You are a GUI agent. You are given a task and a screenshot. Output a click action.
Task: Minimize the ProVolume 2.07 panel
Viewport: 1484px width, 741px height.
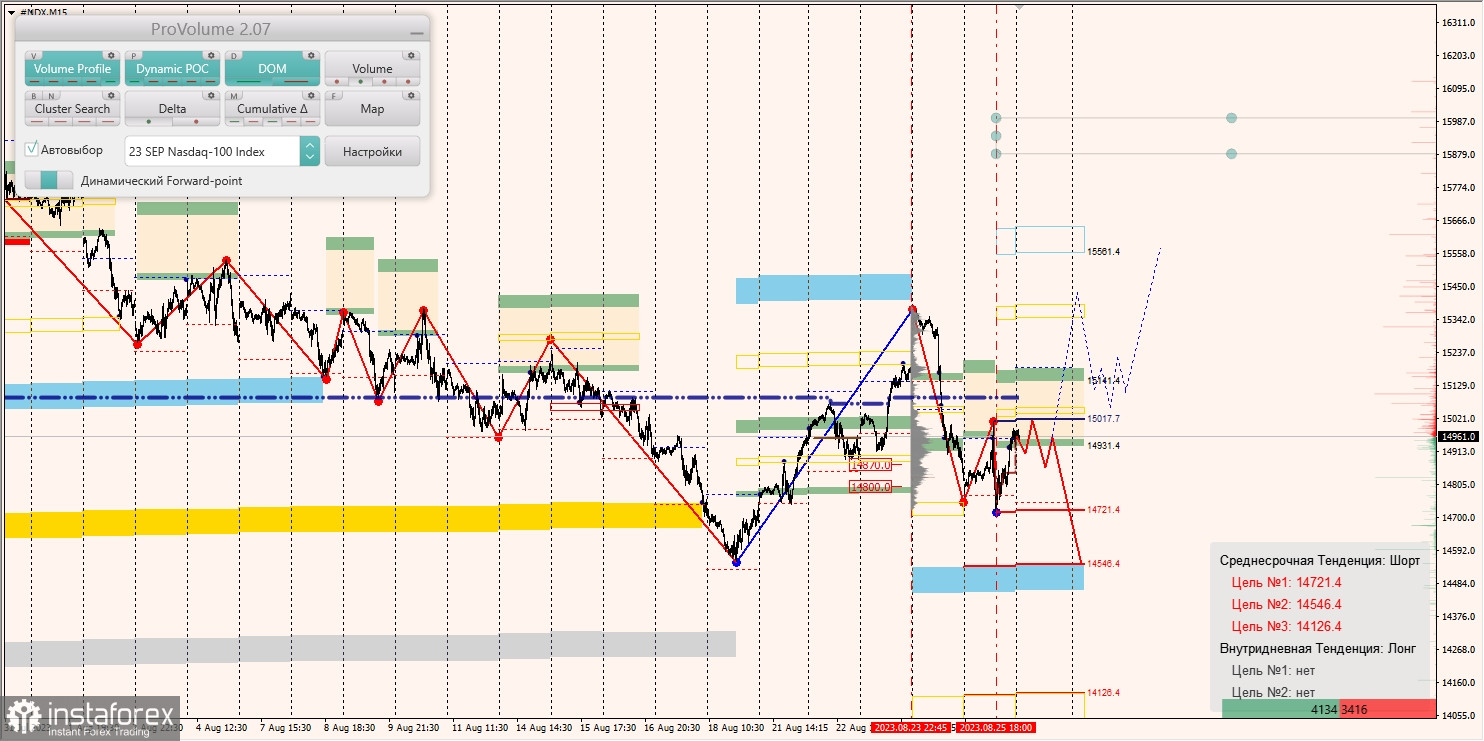tap(417, 33)
